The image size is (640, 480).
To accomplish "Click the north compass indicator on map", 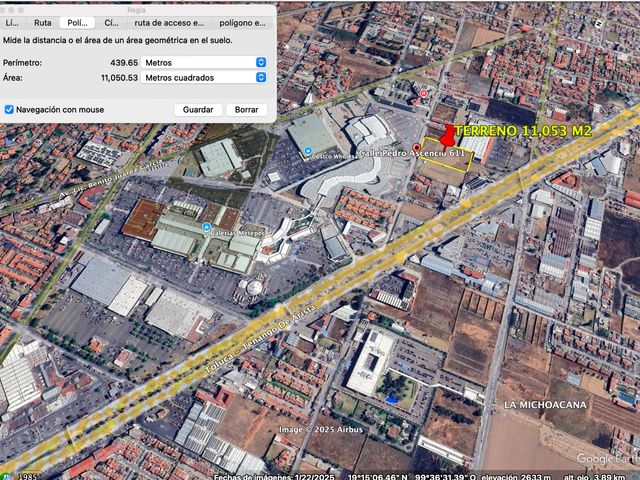I will pos(598,24).
